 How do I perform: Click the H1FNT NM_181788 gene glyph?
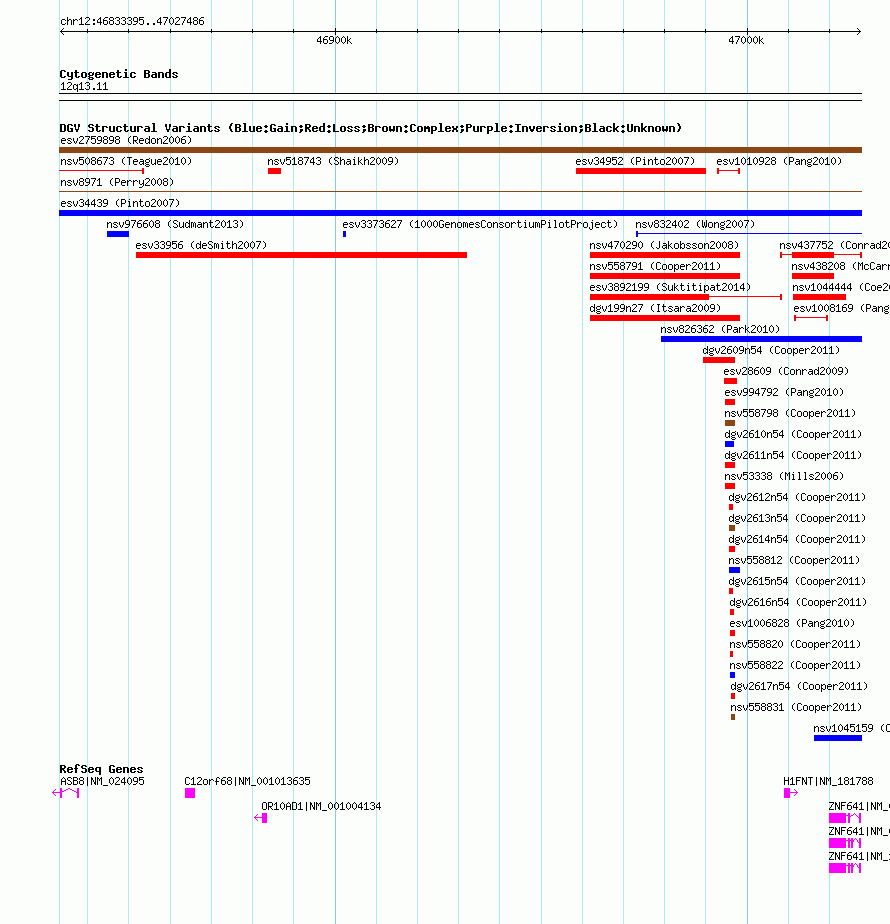pos(790,794)
